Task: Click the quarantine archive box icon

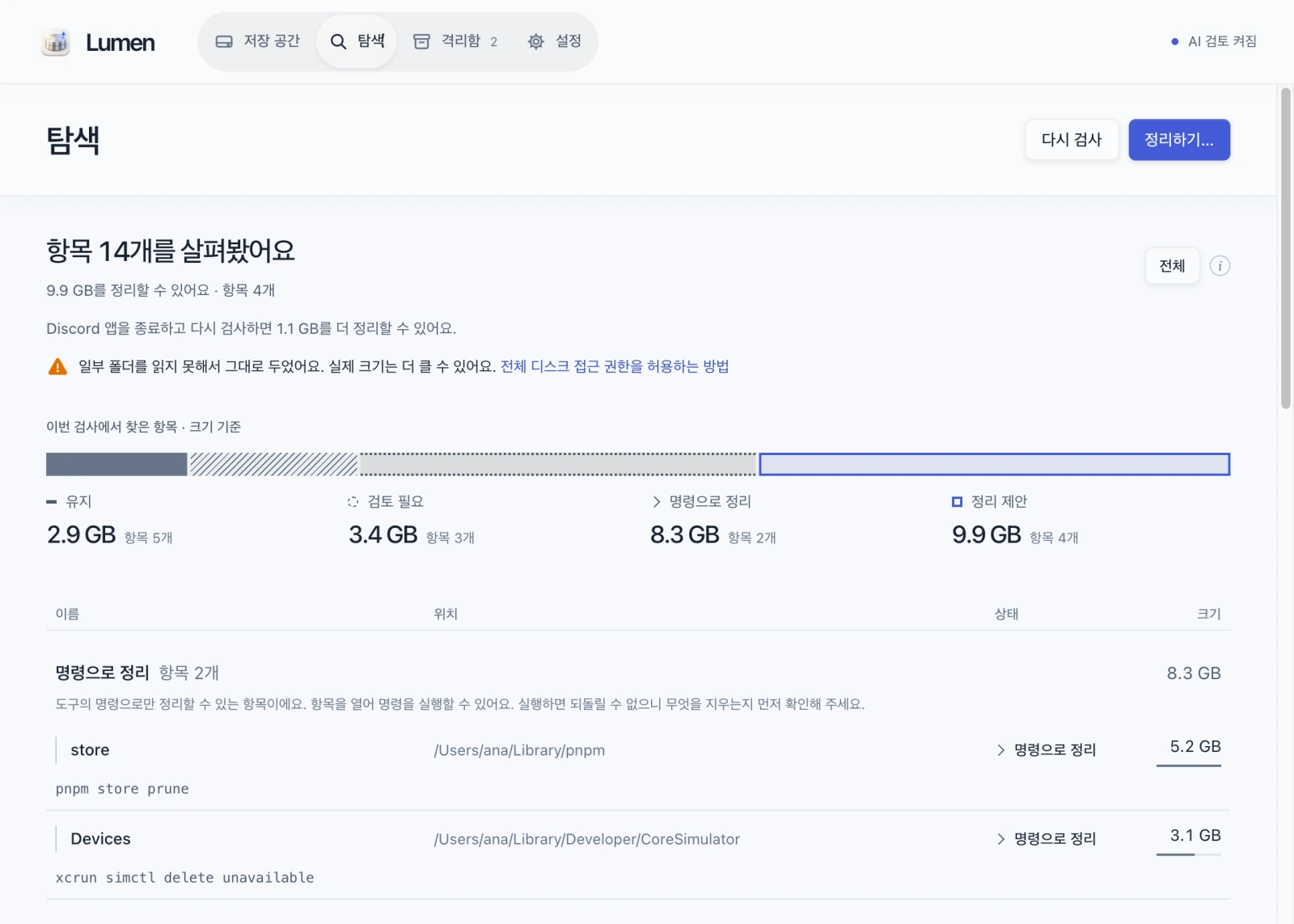Action: [421, 41]
